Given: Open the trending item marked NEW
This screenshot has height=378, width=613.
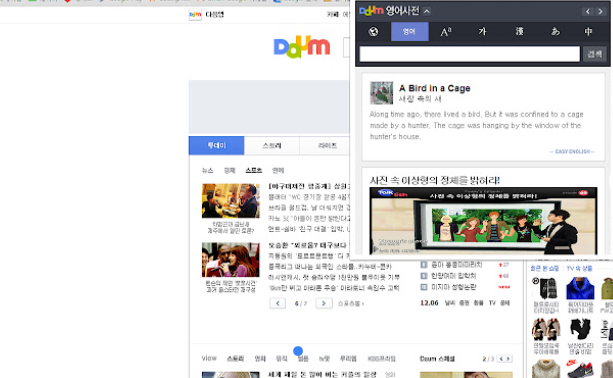Looking at the screenshot, I should pos(453,287).
